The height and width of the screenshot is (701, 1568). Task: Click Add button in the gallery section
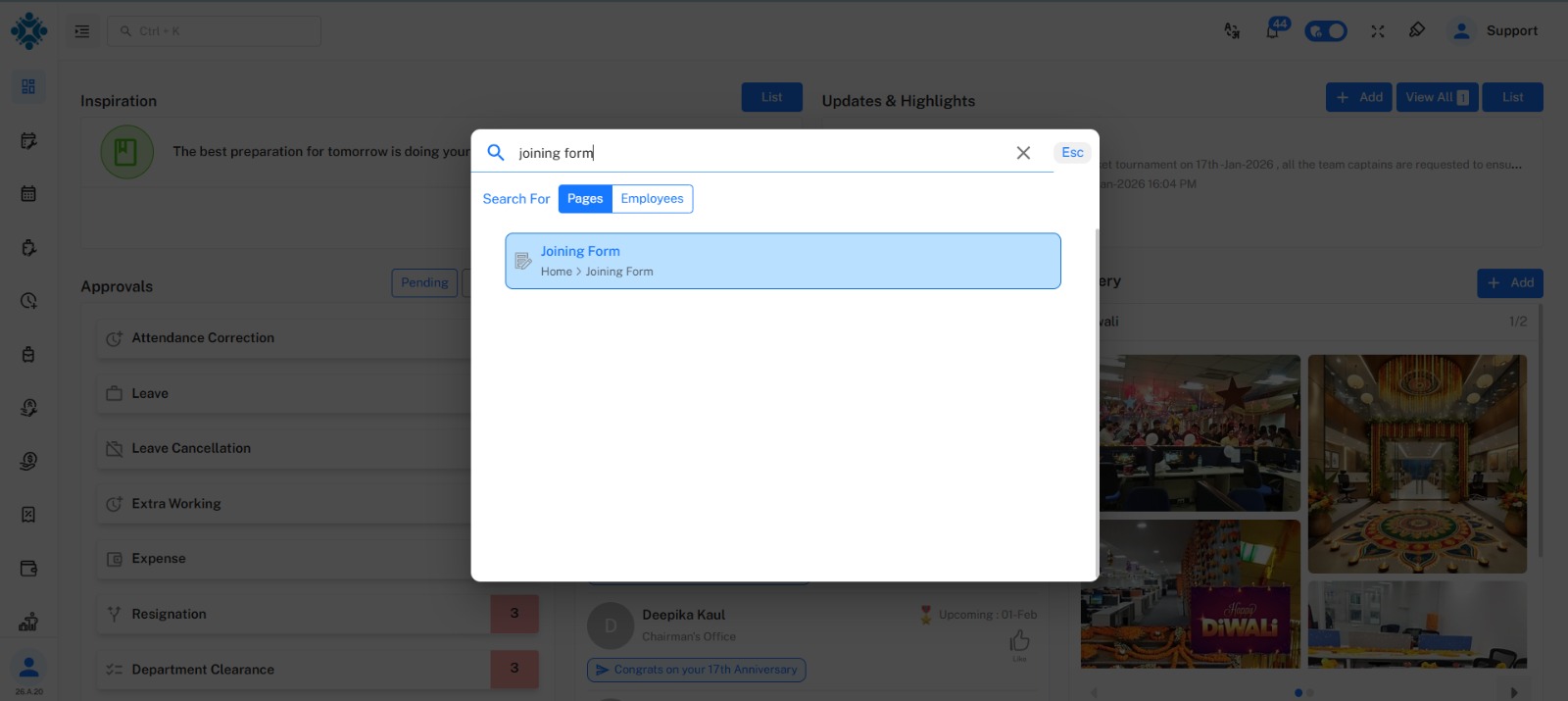(1510, 283)
